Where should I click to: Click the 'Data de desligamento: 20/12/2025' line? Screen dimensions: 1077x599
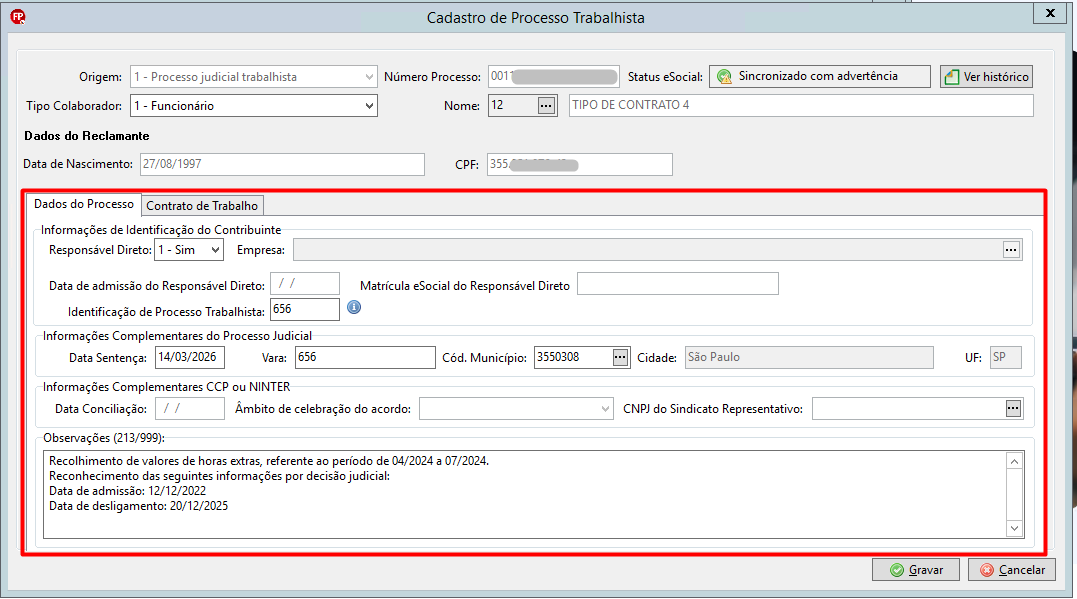click(x=139, y=506)
